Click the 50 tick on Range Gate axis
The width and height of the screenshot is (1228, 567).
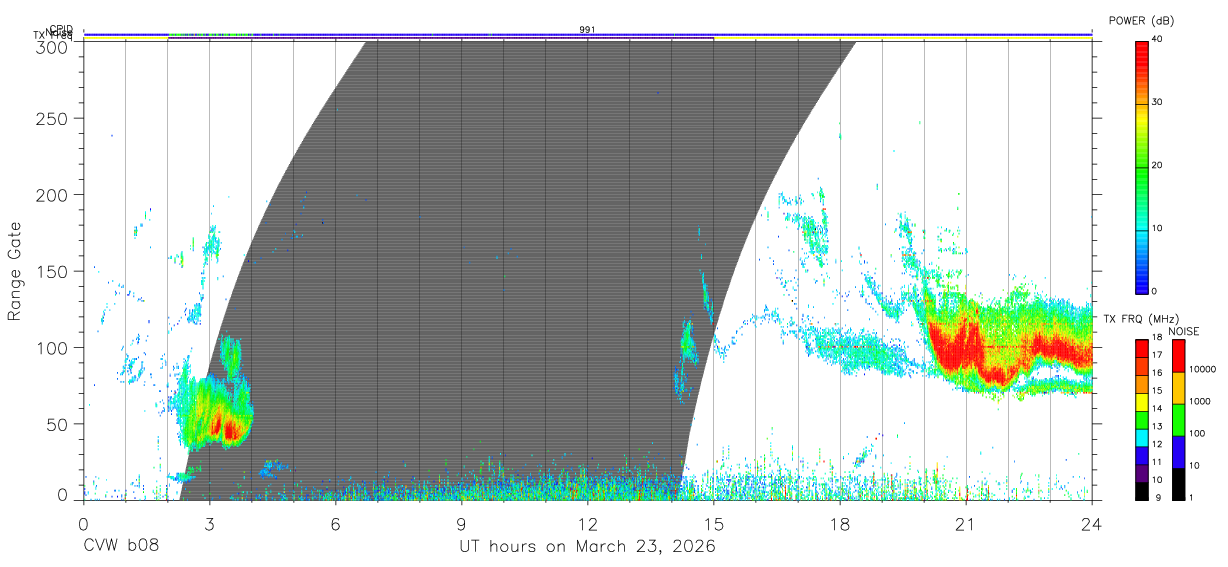(x=57, y=424)
